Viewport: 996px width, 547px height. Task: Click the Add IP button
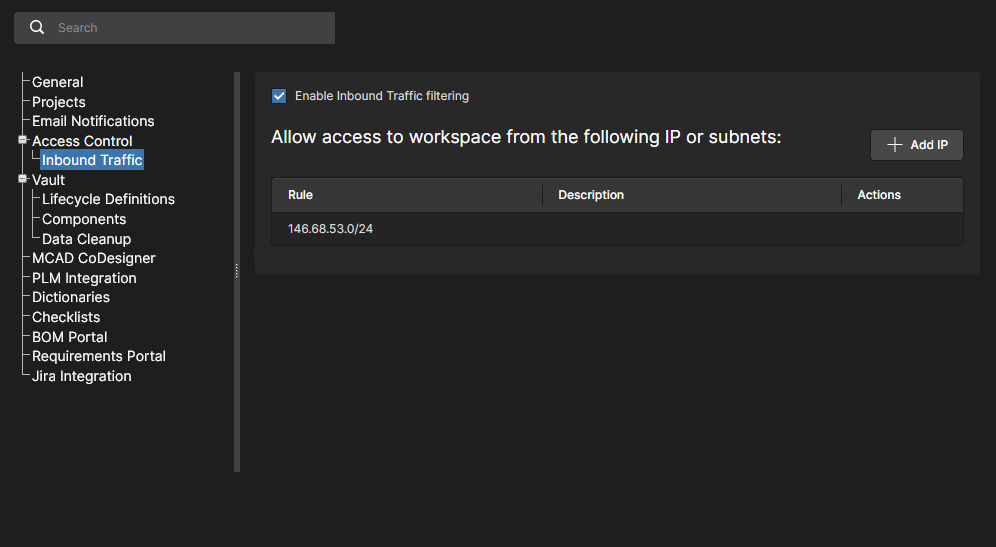[x=917, y=145]
